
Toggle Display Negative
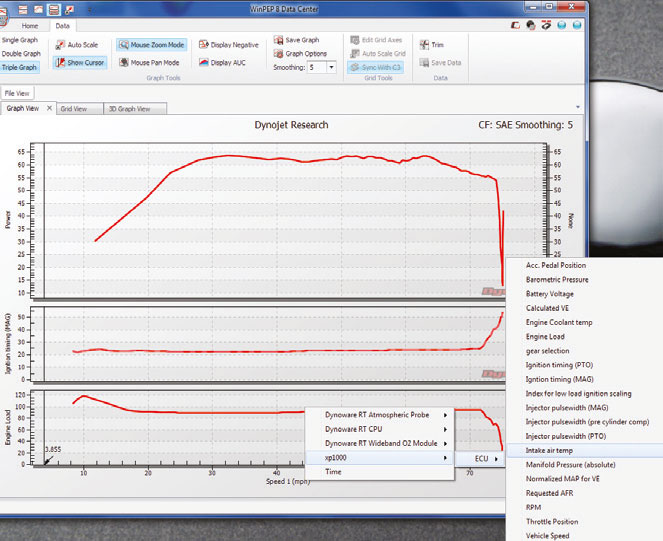(229, 44)
